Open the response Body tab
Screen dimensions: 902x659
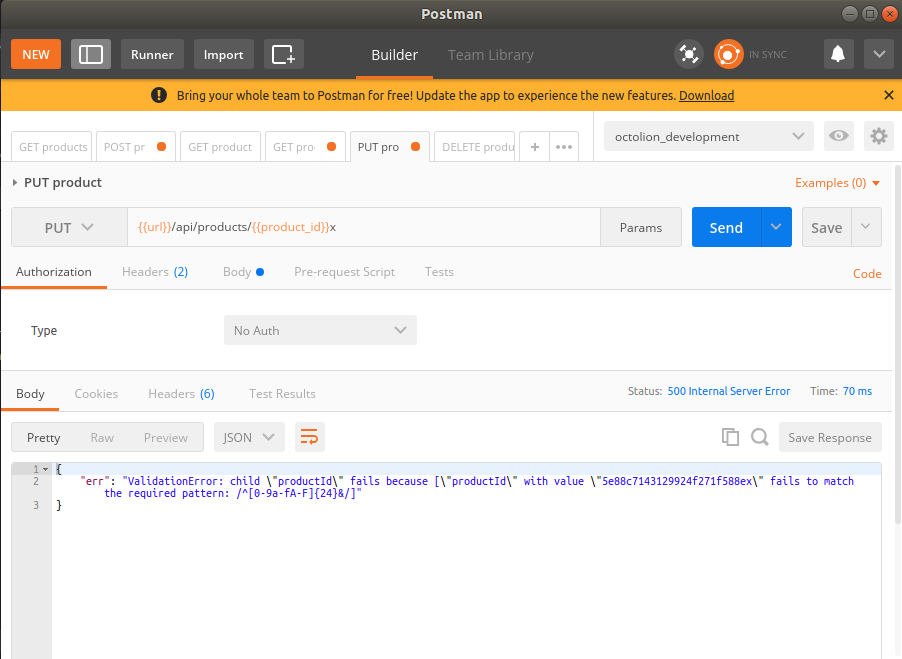click(x=30, y=394)
